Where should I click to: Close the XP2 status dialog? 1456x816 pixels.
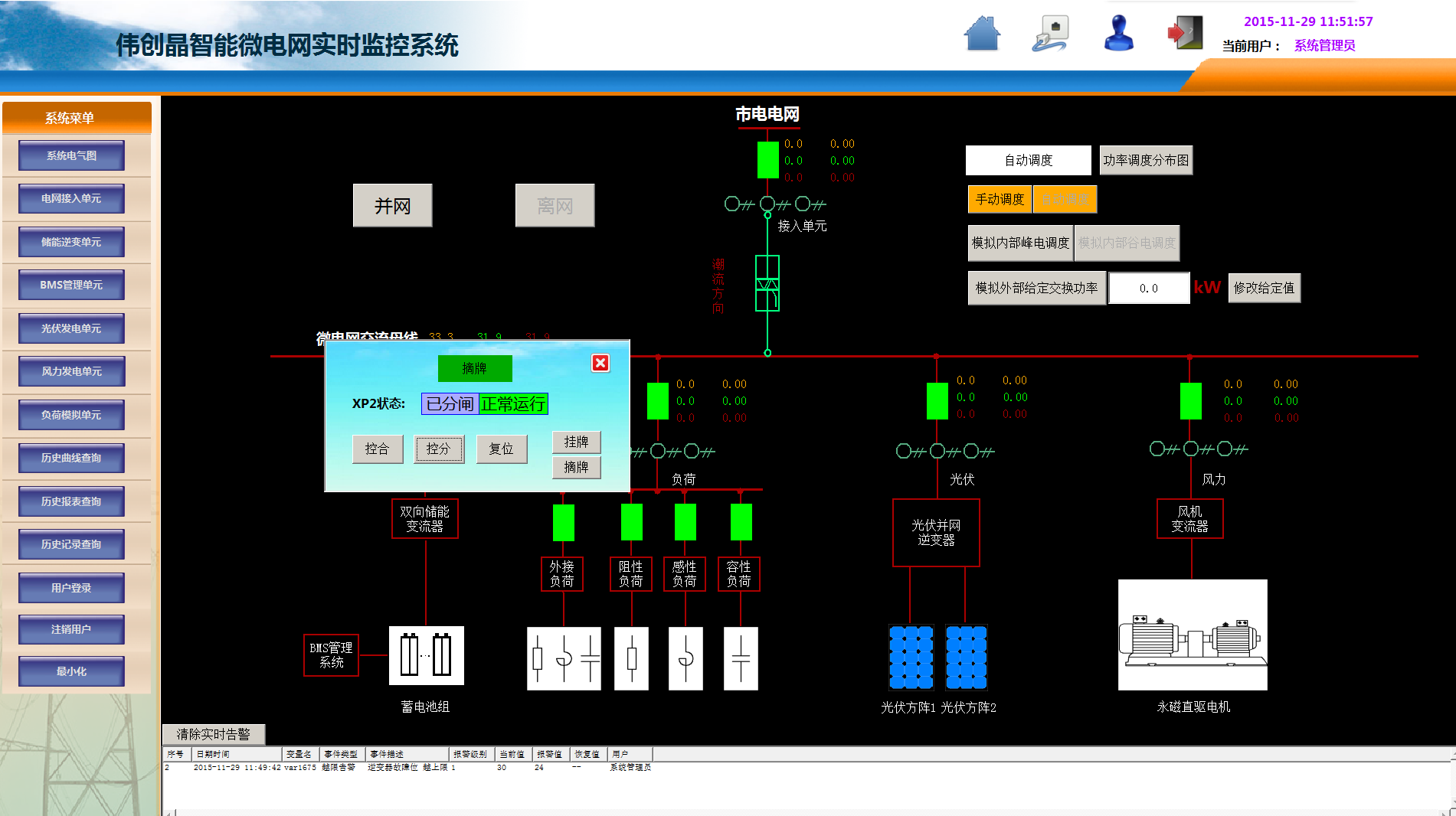coord(600,363)
